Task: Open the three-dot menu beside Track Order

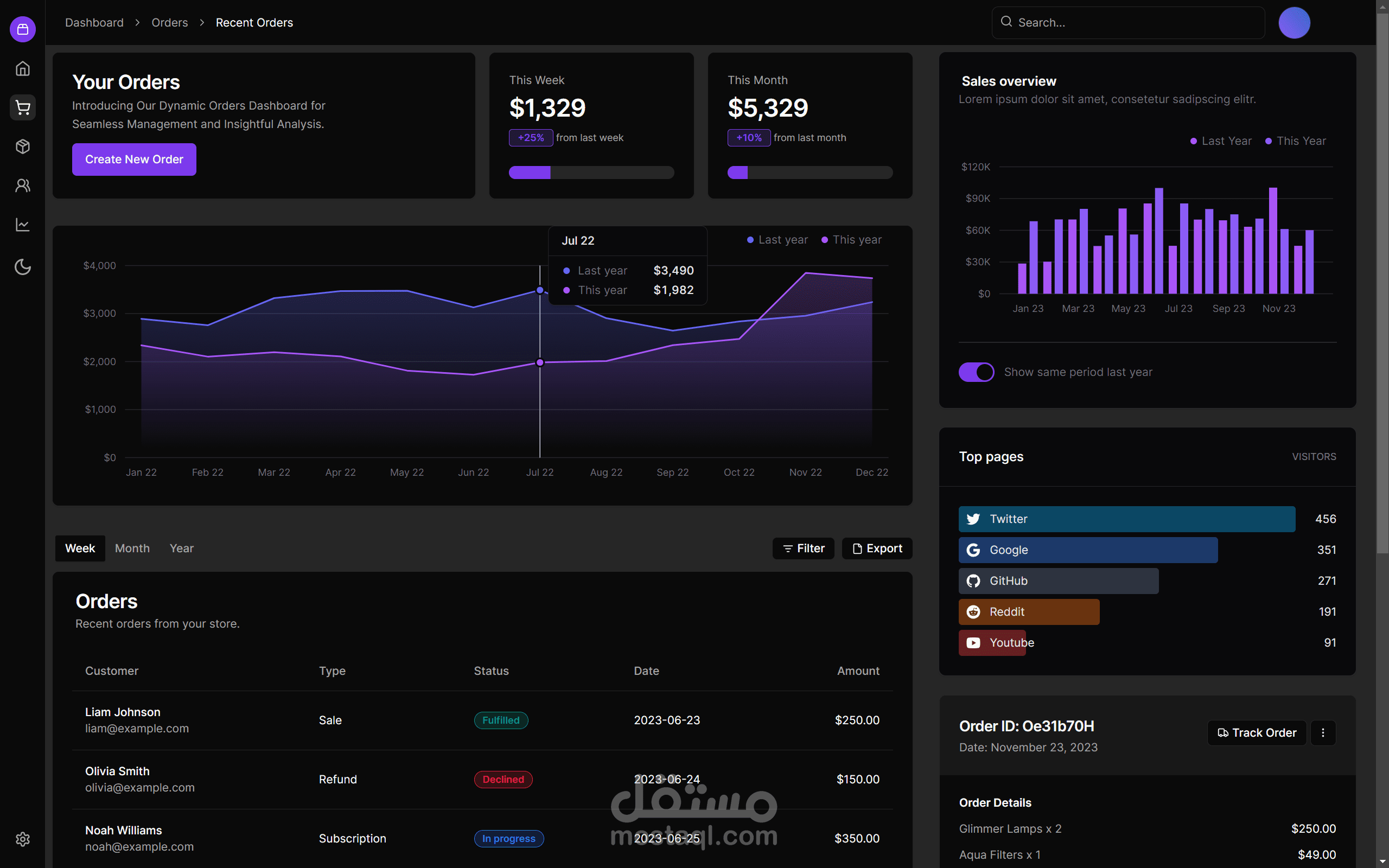Action: [x=1323, y=732]
